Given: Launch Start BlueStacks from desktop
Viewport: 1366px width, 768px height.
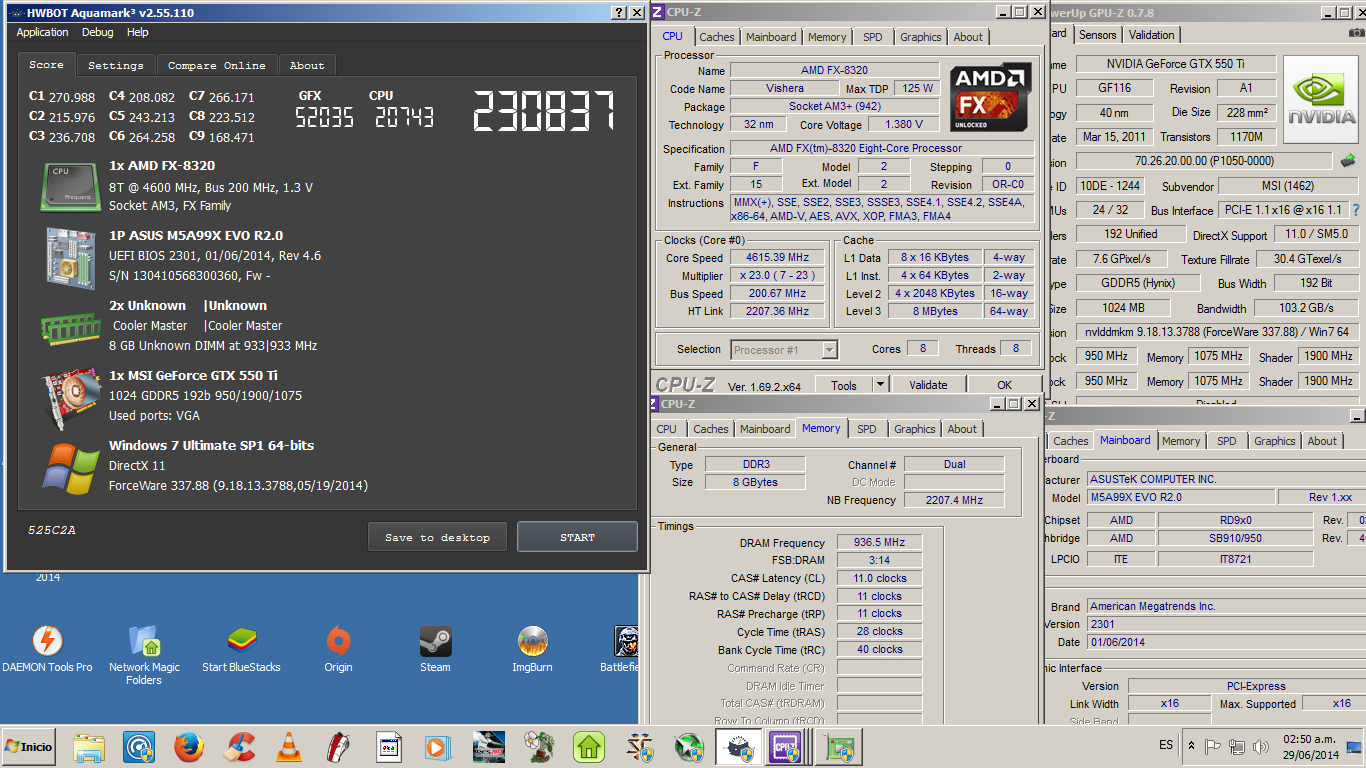Looking at the screenshot, I should pyautogui.click(x=241, y=649).
